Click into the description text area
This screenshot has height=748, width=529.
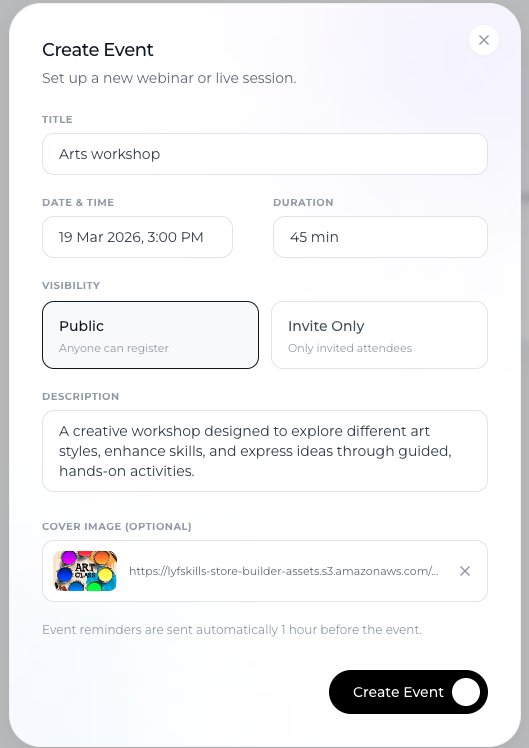coord(265,451)
